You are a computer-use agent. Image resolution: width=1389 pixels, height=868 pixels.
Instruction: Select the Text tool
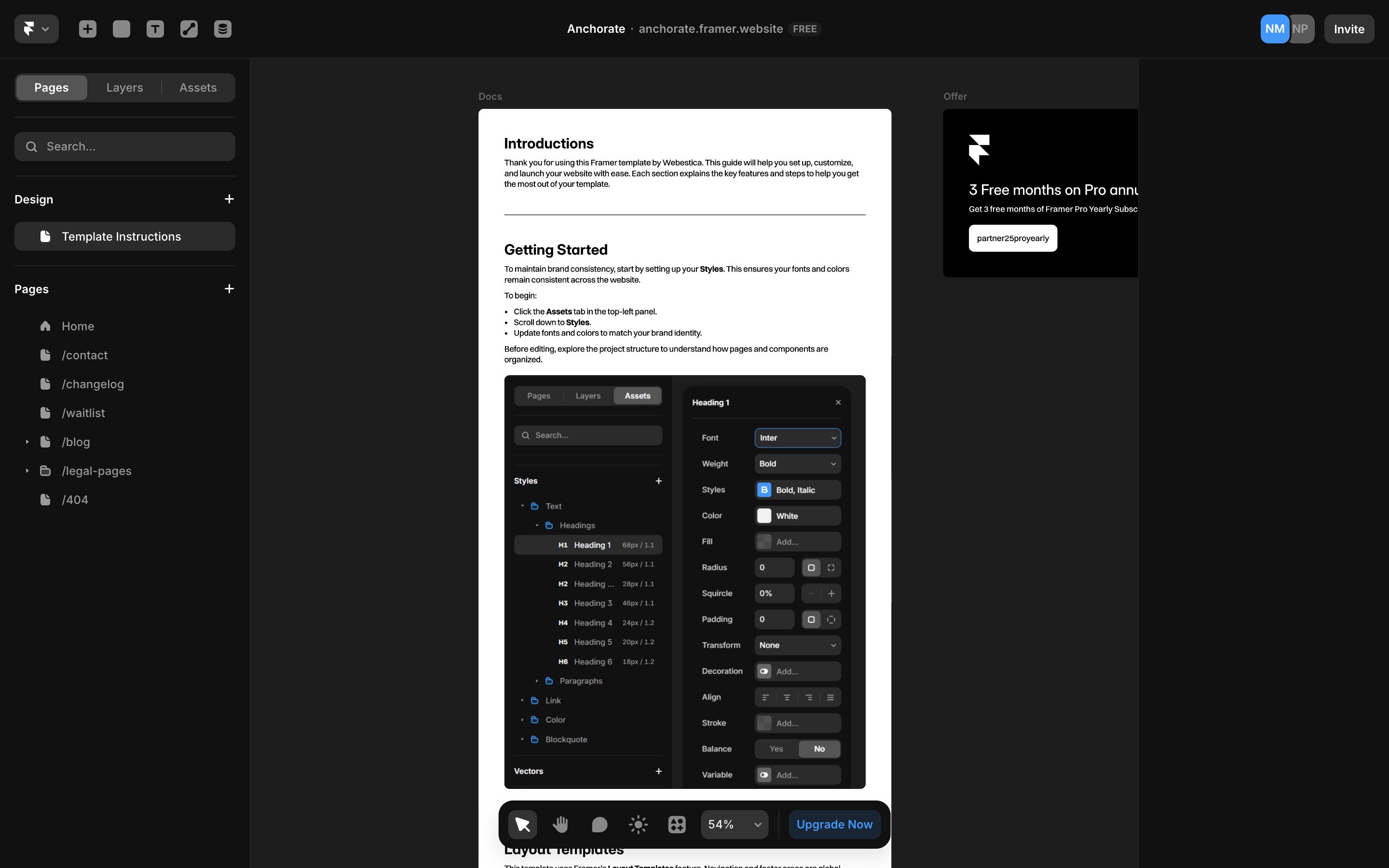click(x=155, y=29)
